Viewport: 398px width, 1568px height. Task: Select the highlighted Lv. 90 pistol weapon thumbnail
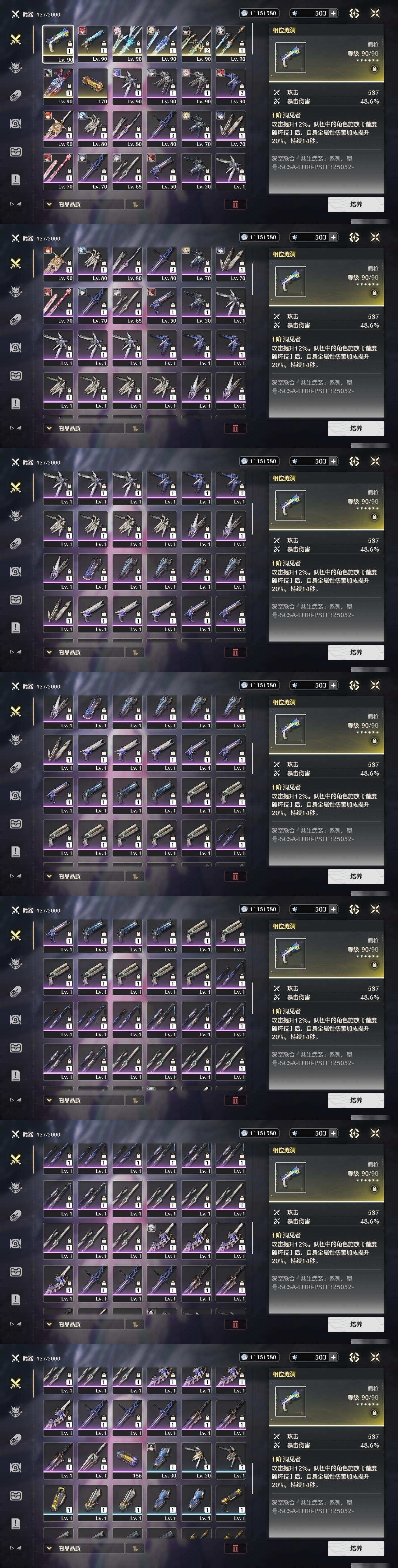click(x=58, y=44)
